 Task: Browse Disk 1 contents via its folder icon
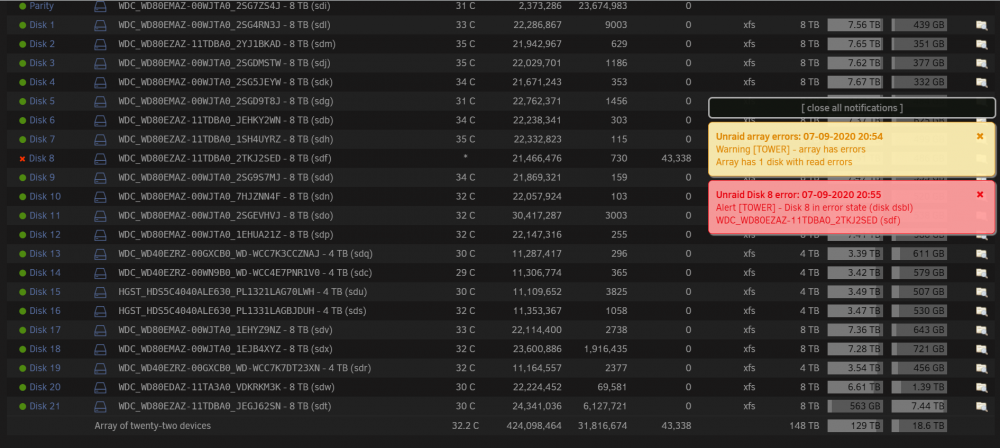click(x=981, y=25)
